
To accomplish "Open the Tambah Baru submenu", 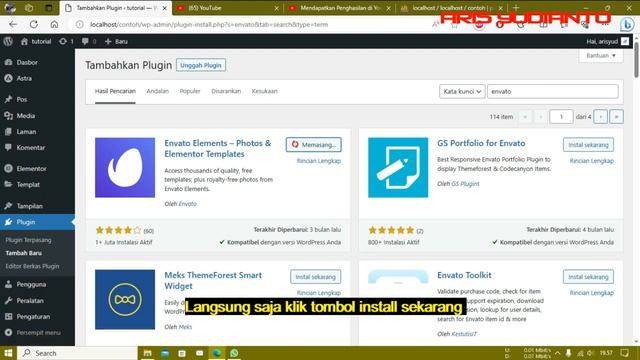I will click(x=23, y=253).
